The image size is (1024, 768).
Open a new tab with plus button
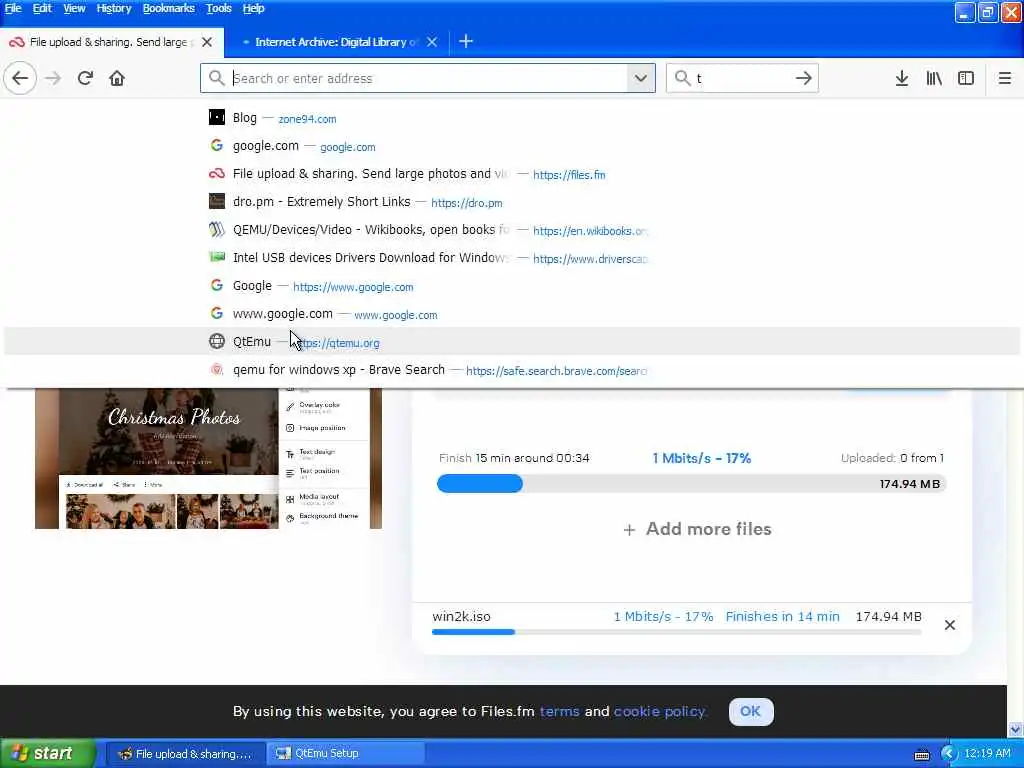click(x=466, y=42)
